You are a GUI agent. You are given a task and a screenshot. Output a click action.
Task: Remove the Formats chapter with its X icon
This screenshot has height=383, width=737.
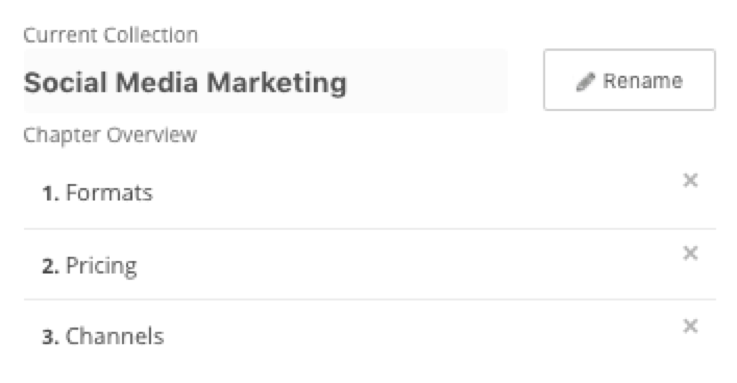(x=690, y=180)
